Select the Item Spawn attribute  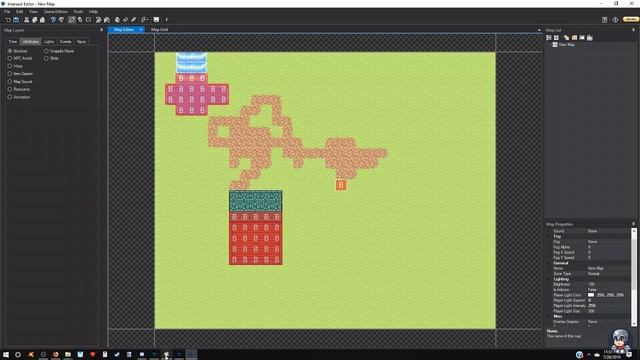pos(10,73)
